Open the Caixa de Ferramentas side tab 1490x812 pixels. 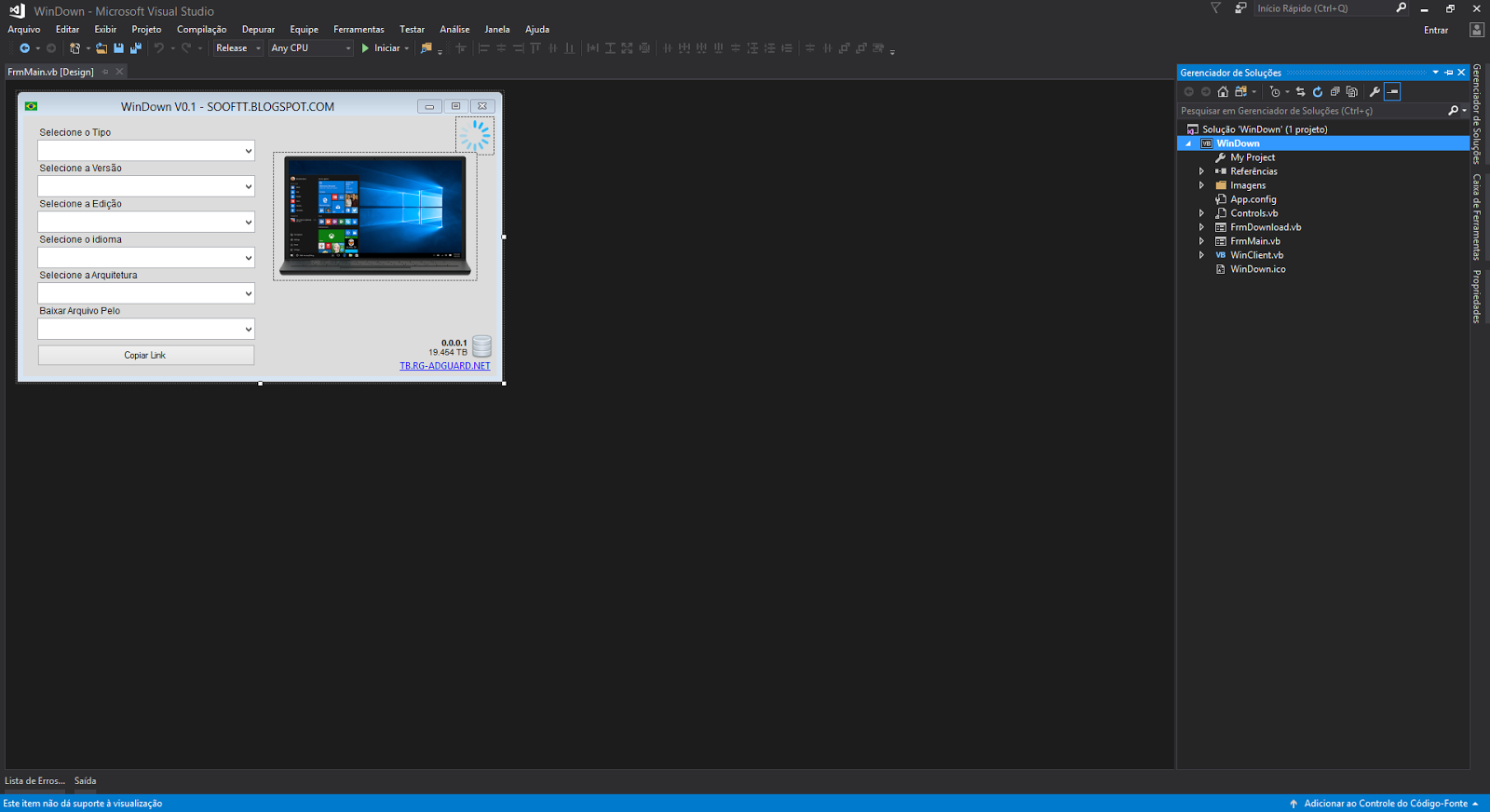(1476, 217)
